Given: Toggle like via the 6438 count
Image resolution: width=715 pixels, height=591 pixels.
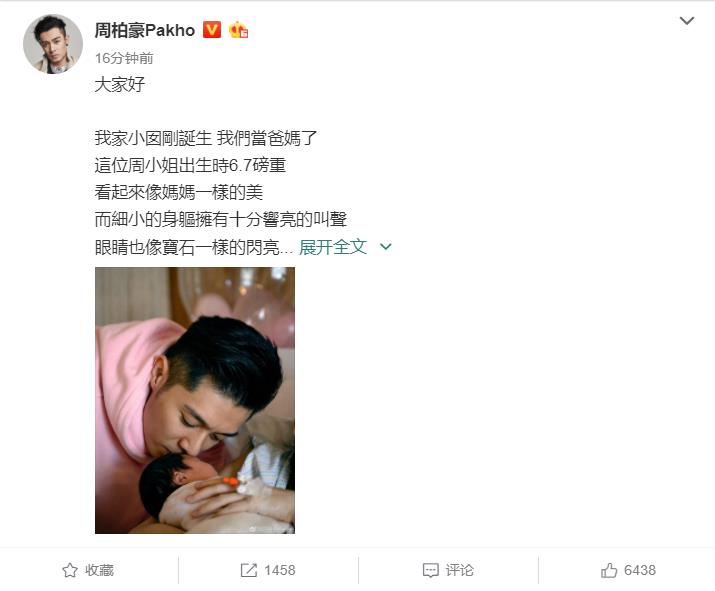Looking at the screenshot, I should tap(640, 570).
